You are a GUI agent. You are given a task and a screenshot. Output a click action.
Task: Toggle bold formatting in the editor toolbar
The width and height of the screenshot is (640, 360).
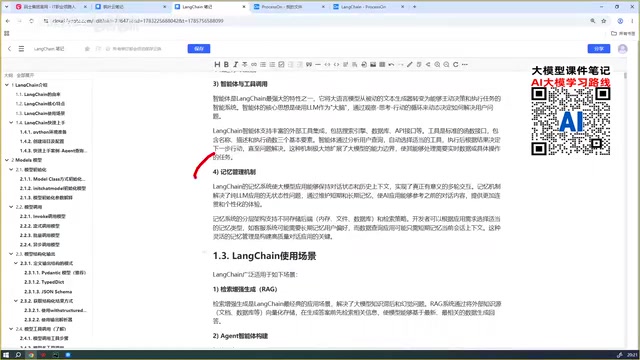coord(226,64)
